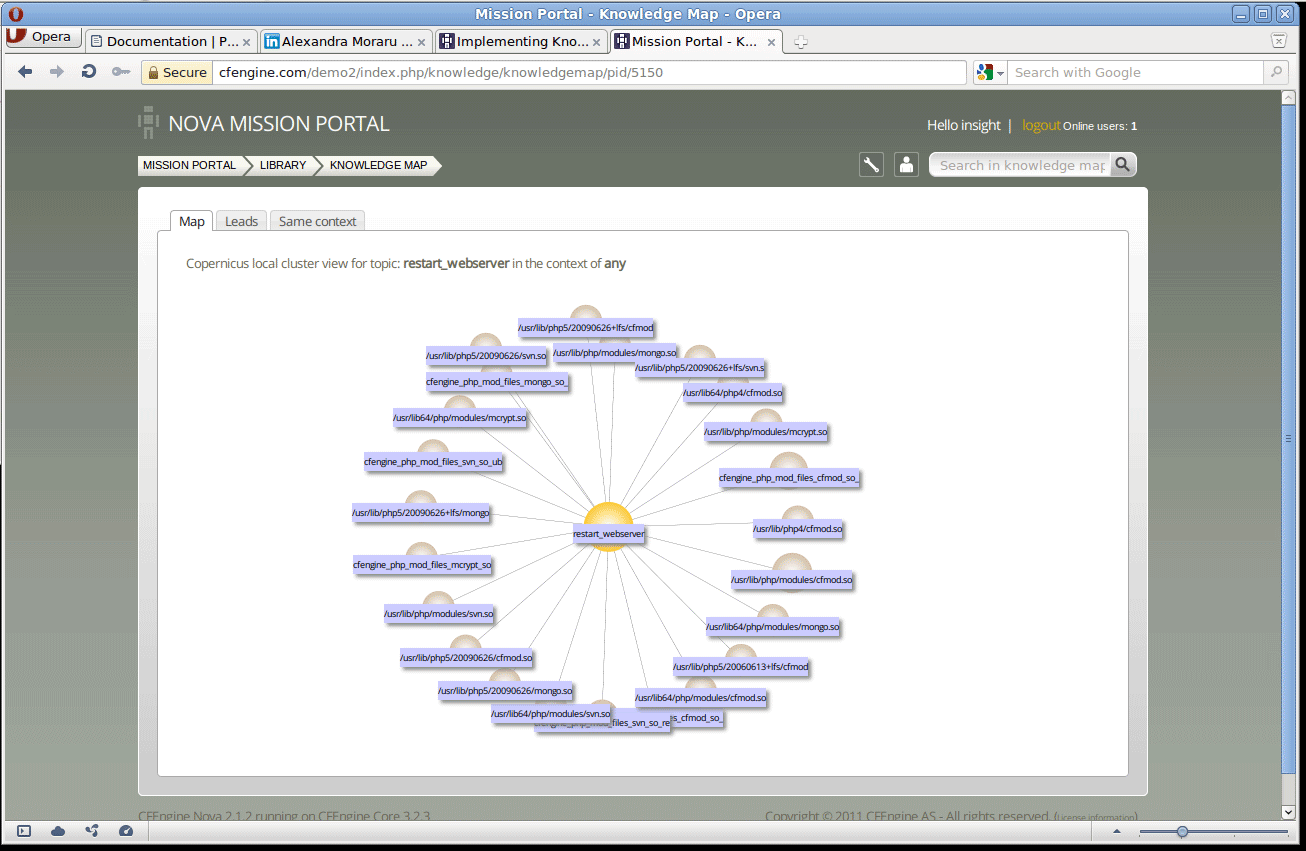
Task: Open the user profile icon
Action: coord(906,165)
